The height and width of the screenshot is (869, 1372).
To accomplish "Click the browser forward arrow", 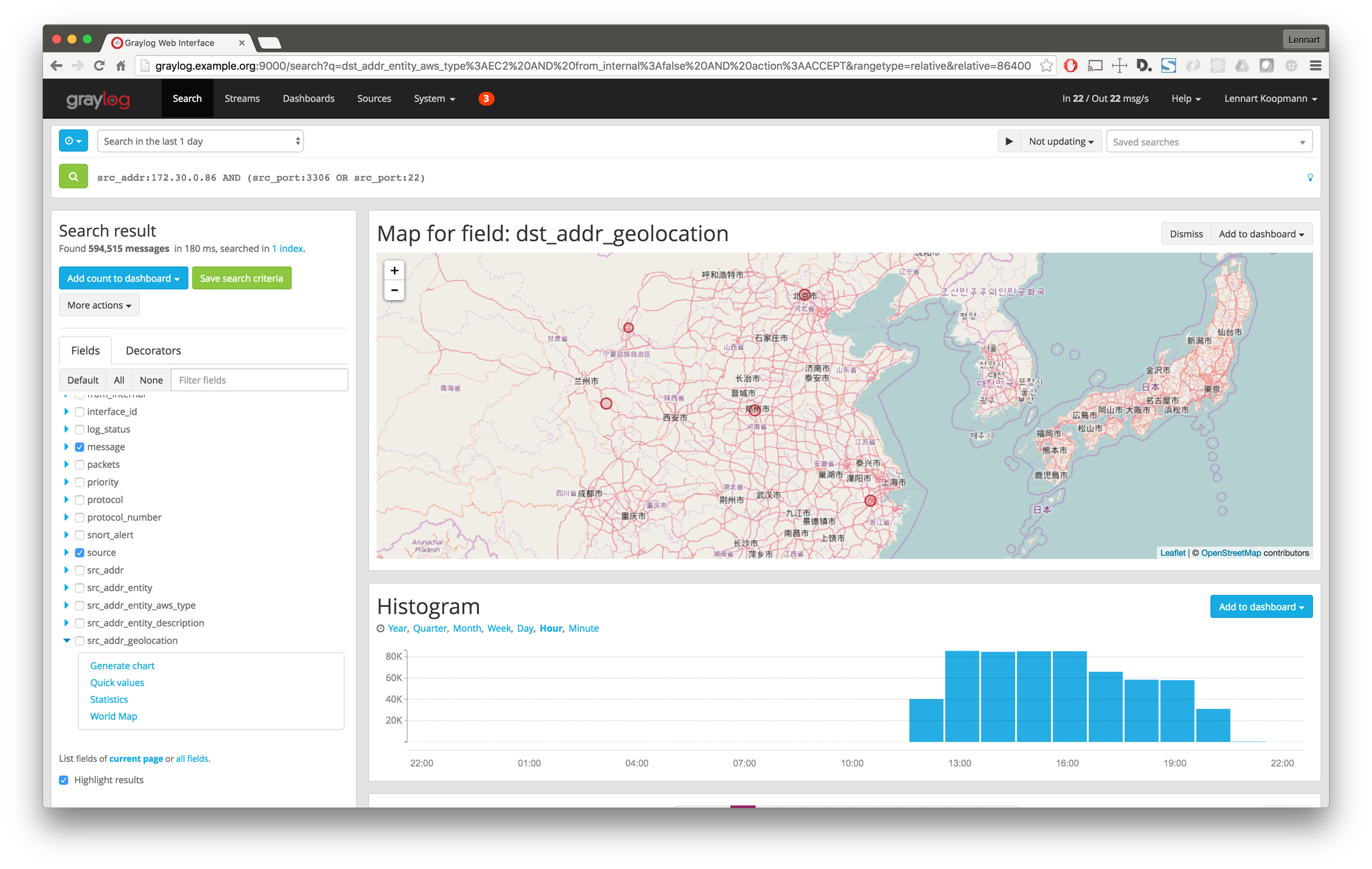I will [78, 66].
